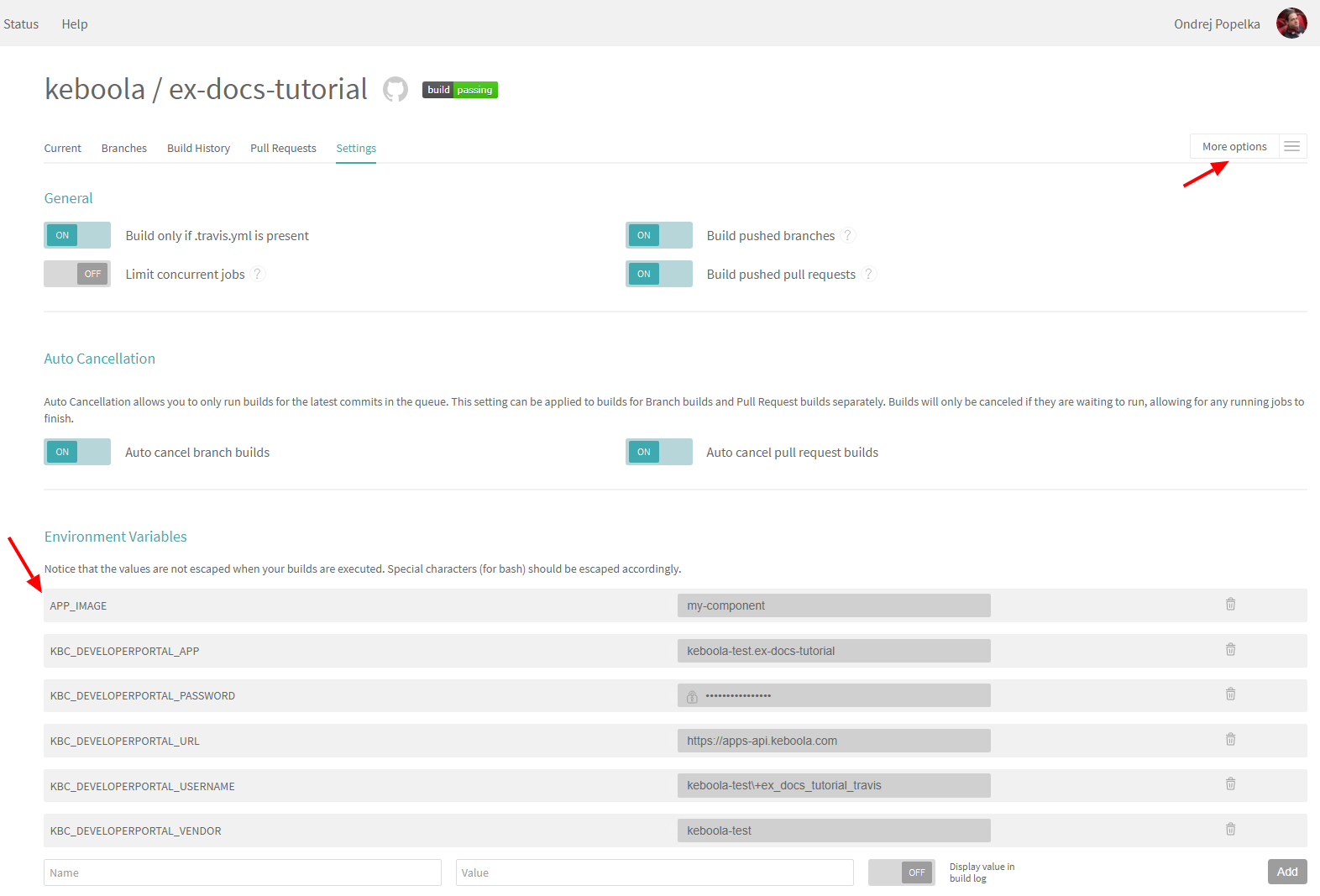1320x896 pixels.
Task: Switch to the Branches tab
Action: pos(124,148)
